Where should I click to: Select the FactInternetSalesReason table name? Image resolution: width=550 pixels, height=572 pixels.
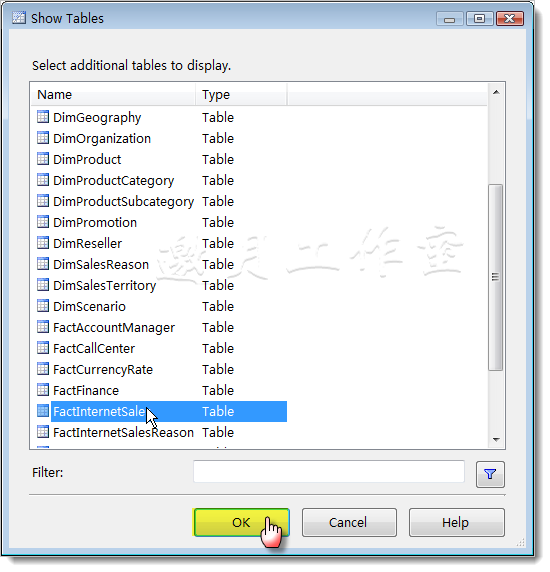(124, 433)
